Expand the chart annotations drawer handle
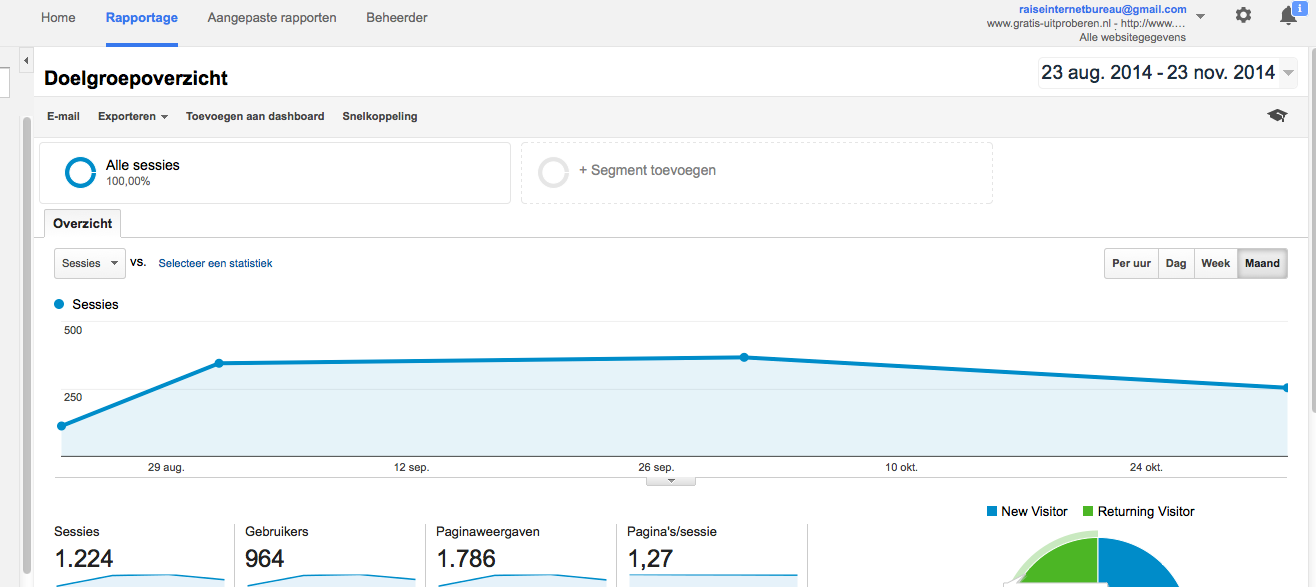This screenshot has width=1316, height=587. [x=672, y=481]
